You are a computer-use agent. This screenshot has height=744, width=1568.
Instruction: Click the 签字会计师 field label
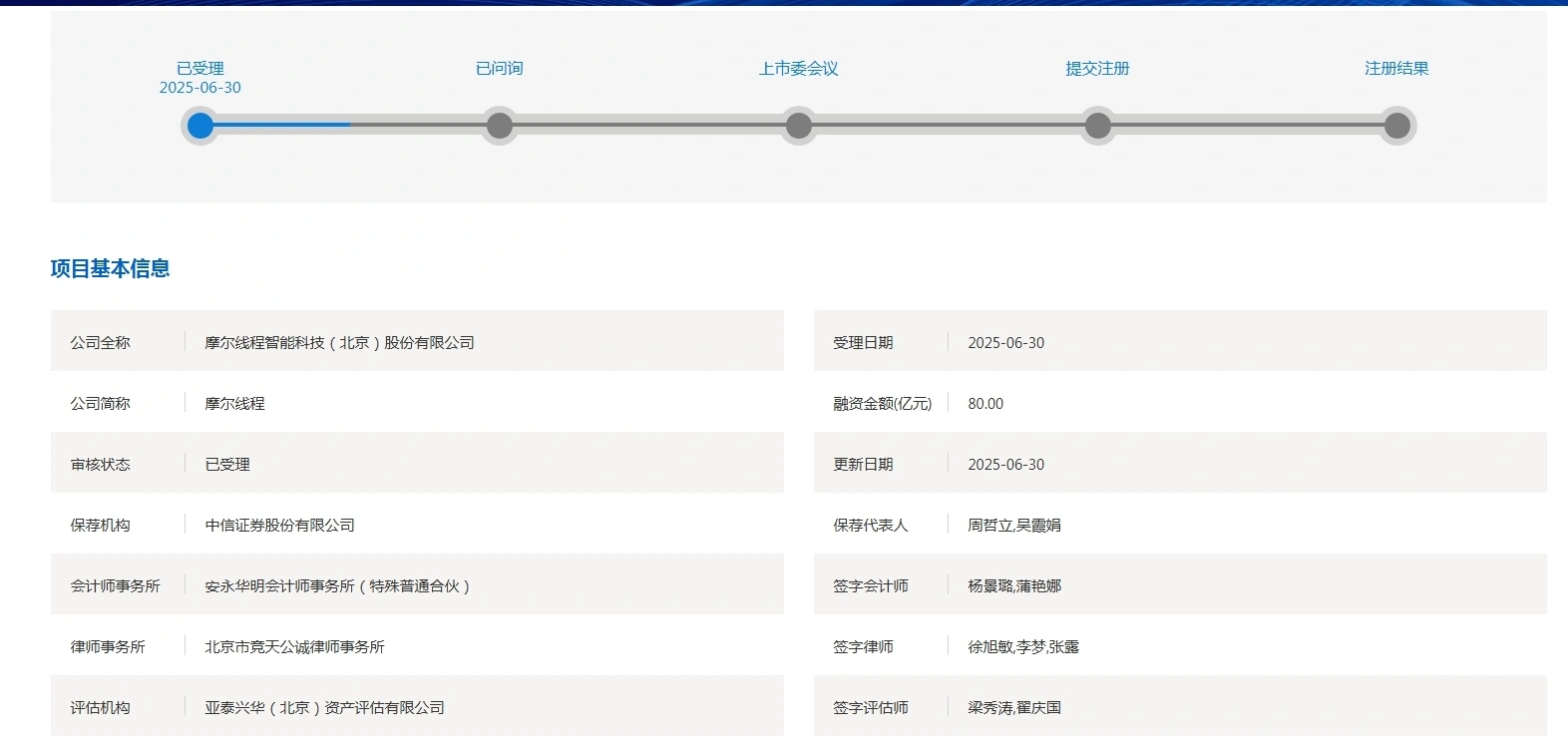coord(871,585)
